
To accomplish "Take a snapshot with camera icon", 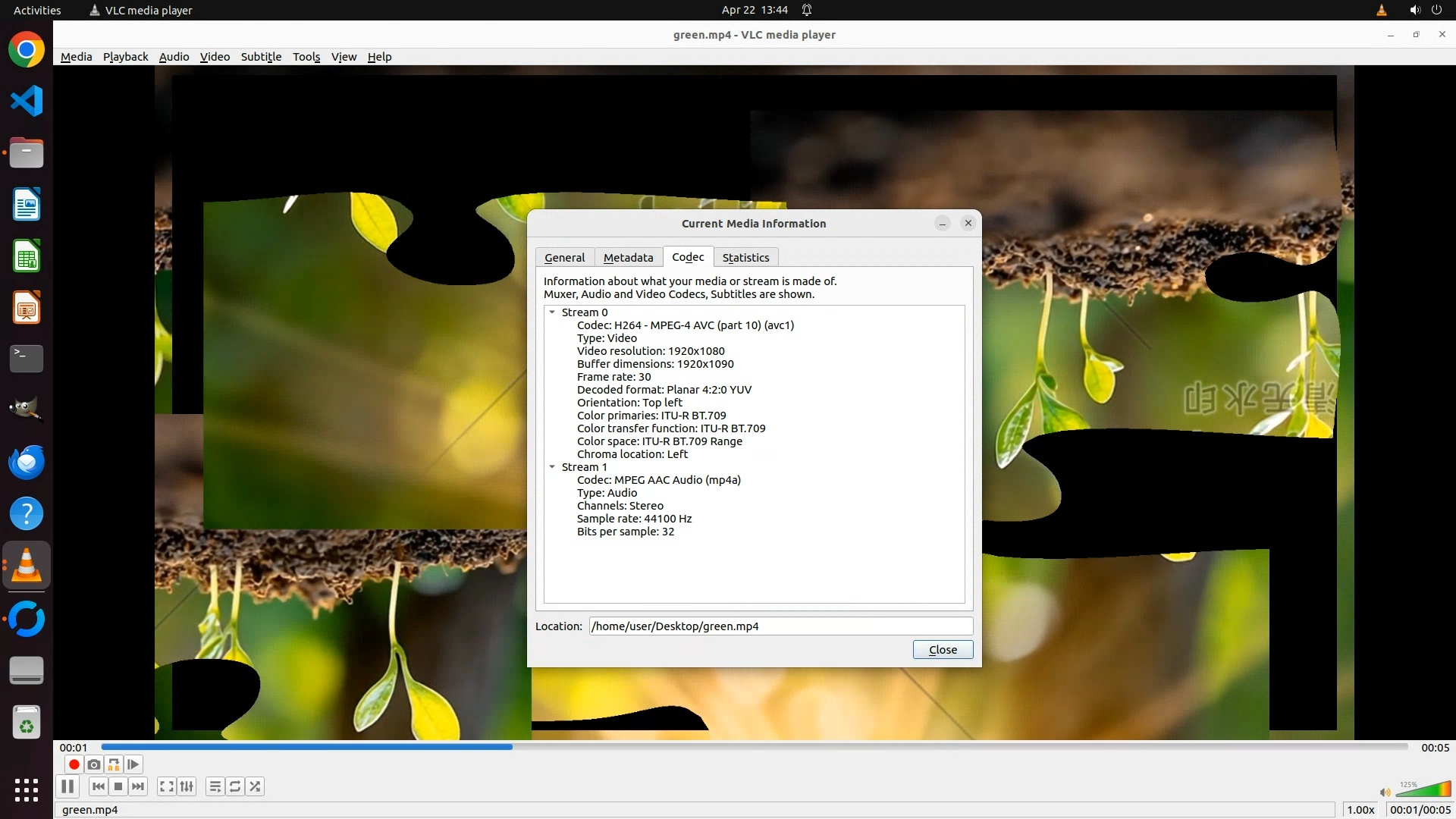I will click(x=93, y=764).
